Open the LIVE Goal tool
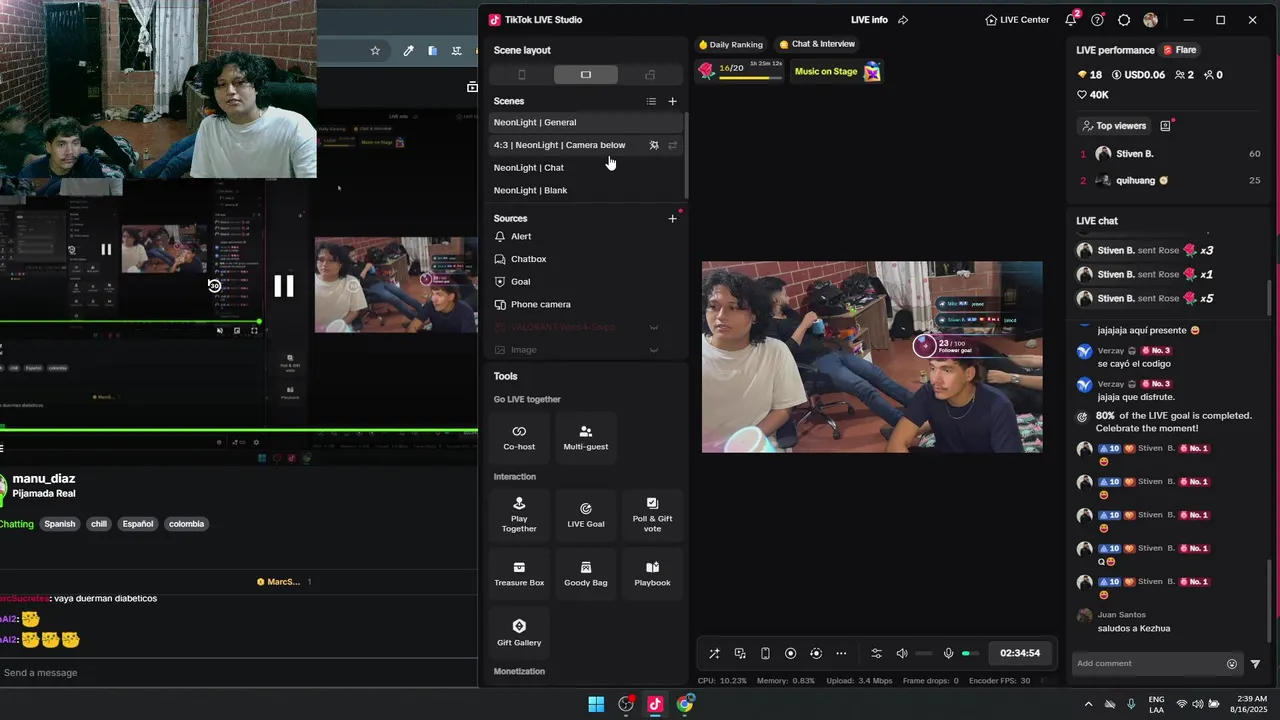 pos(586,515)
